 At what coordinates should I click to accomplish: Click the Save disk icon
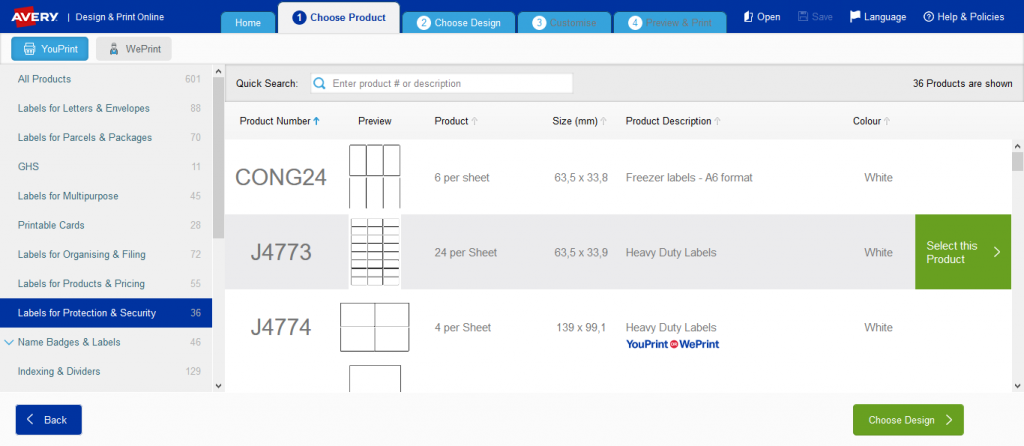pyautogui.click(x=803, y=17)
